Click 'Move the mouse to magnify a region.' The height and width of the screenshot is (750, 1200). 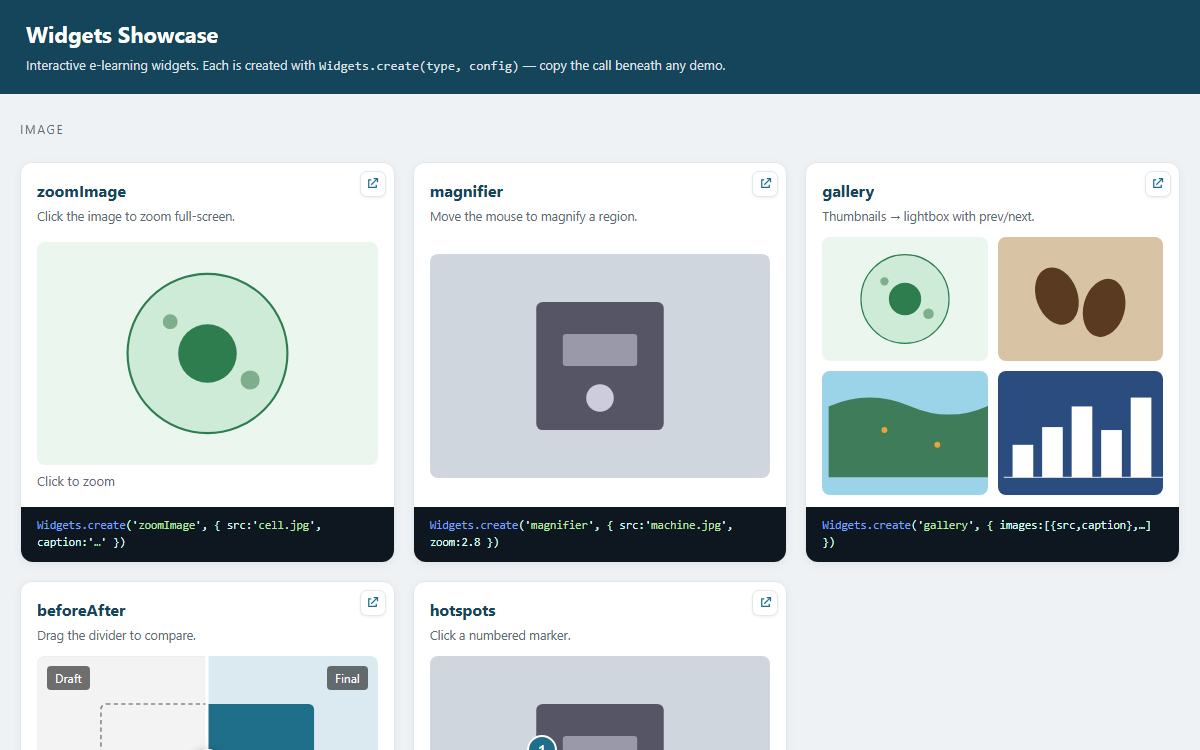[533, 216]
